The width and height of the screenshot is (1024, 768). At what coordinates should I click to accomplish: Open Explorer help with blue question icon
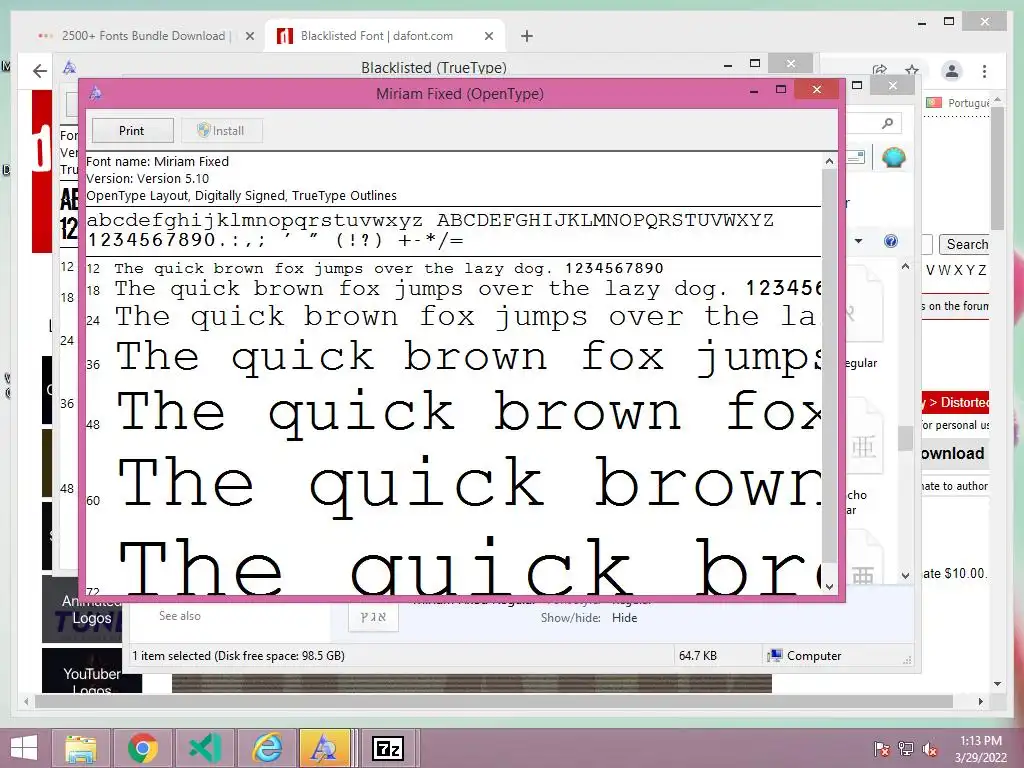[891, 241]
